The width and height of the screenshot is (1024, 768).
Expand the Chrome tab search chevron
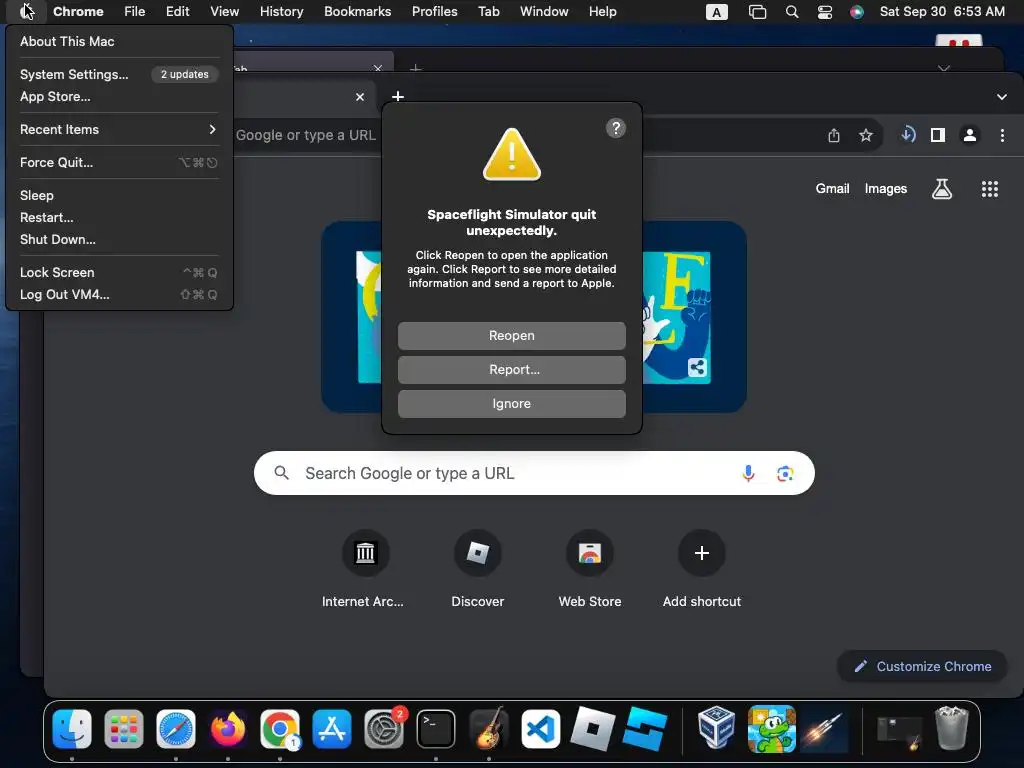1001,97
